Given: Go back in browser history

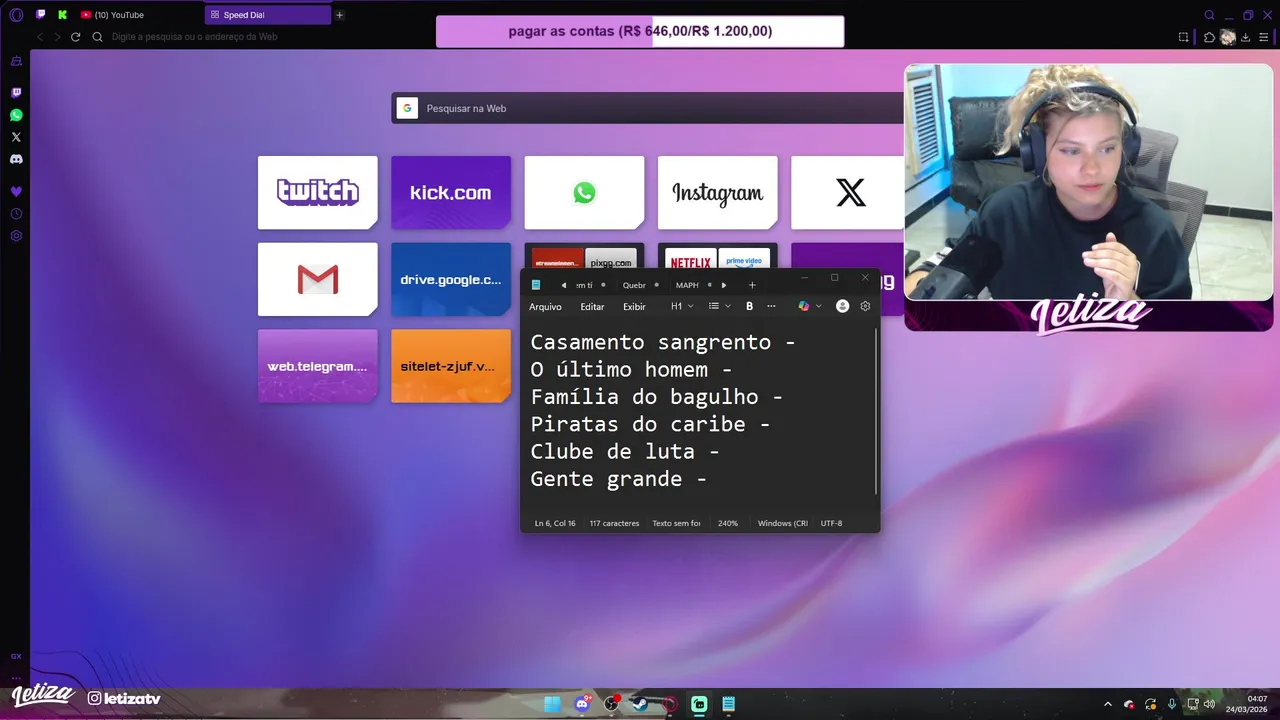Looking at the screenshot, I should [40, 37].
